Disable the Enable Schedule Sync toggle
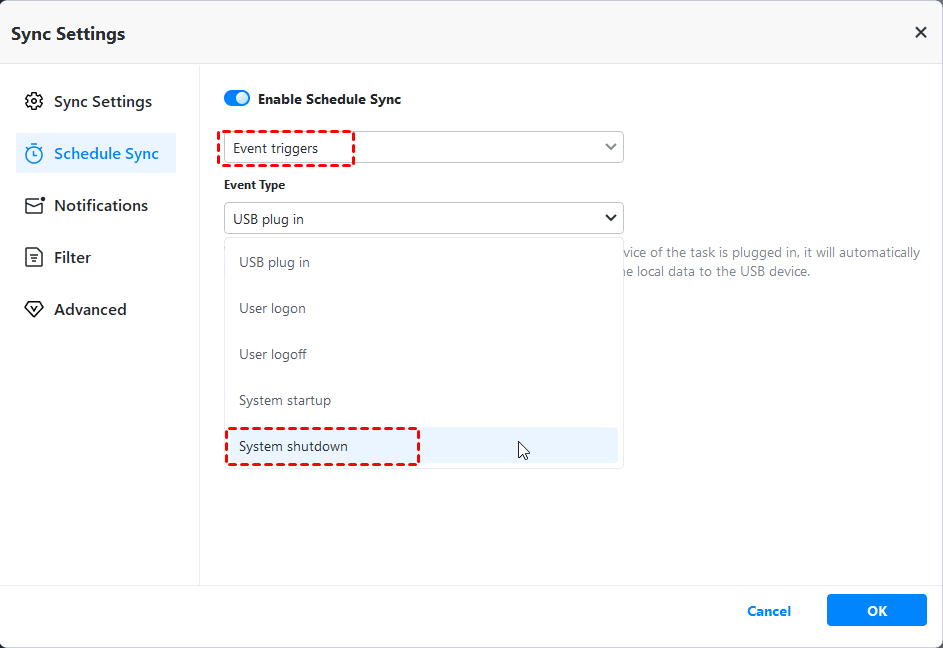 coord(237,99)
